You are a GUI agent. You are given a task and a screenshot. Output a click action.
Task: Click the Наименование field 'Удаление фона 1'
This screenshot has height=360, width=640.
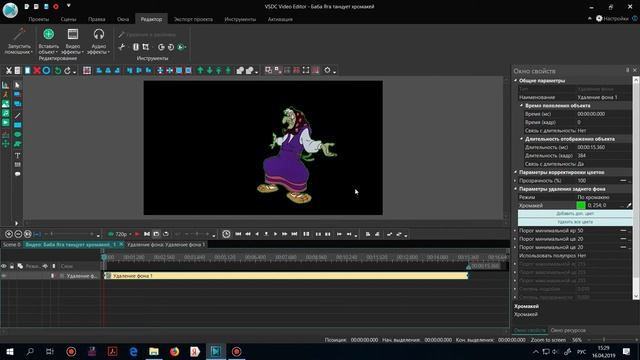604,97
